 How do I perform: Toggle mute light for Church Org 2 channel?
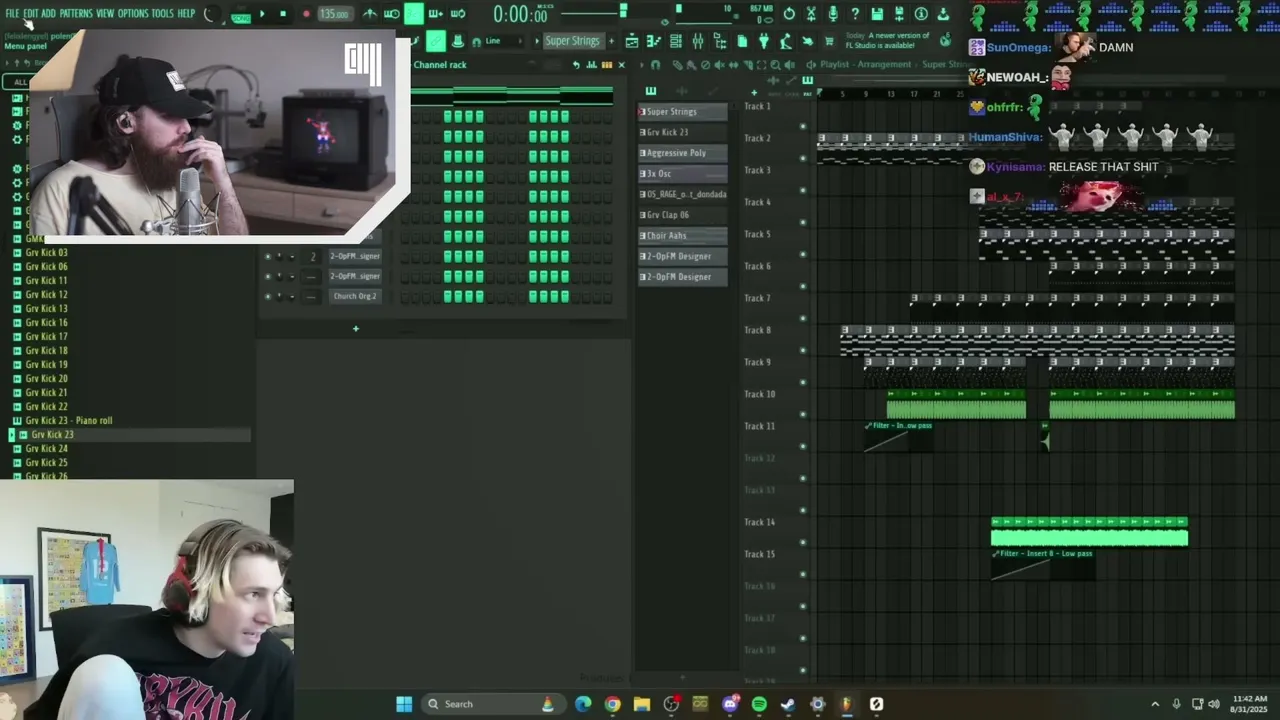267,296
